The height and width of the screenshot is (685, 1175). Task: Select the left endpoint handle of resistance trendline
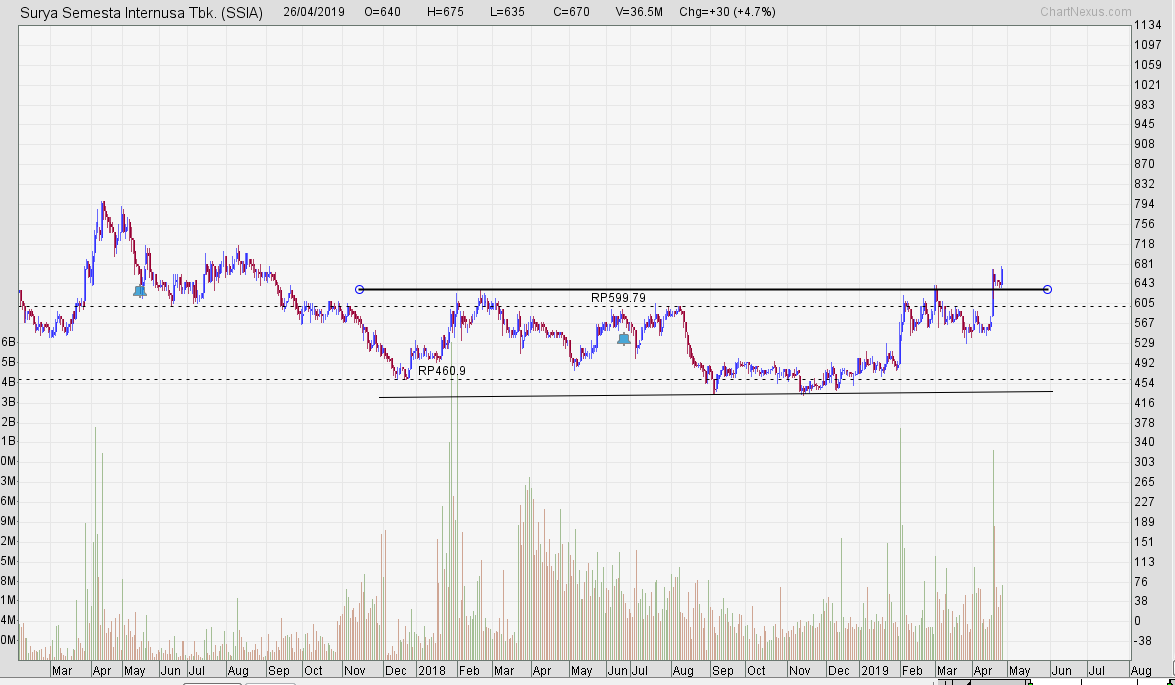coord(360,289)
